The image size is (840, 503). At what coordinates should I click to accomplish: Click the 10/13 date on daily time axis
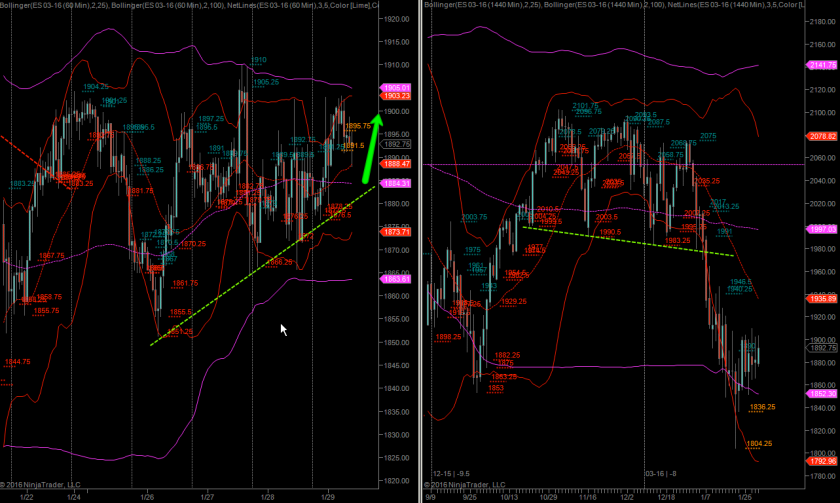click(x=509, y=497)
